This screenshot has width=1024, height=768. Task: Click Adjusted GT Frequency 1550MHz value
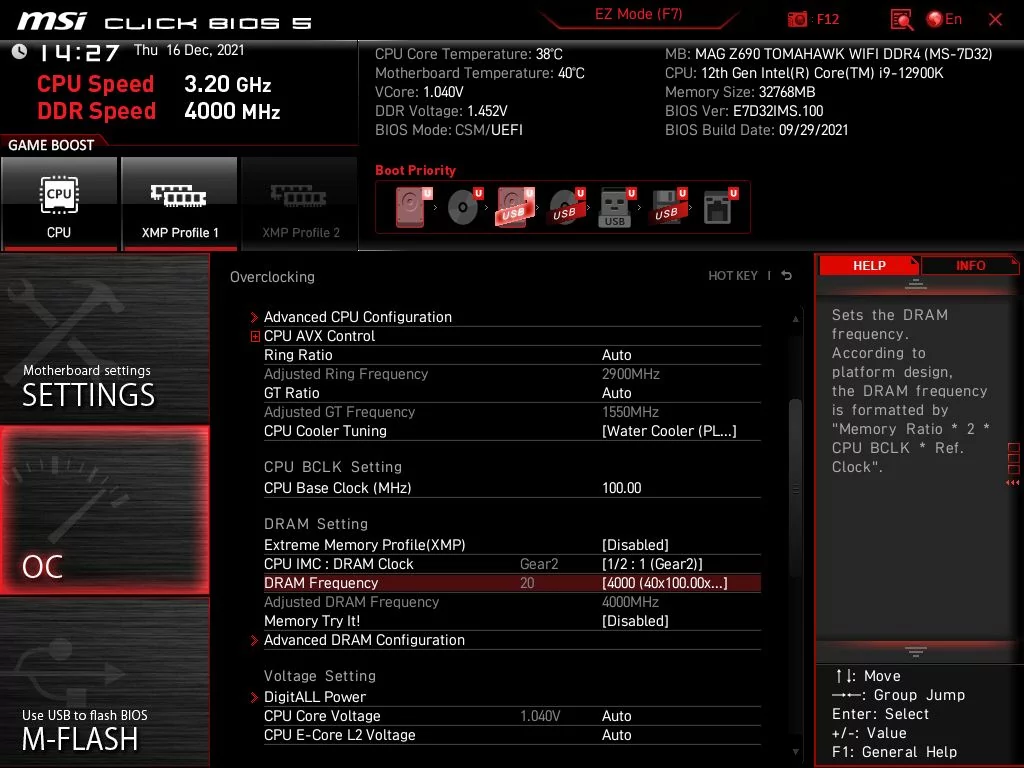click(x=630, y=412)
